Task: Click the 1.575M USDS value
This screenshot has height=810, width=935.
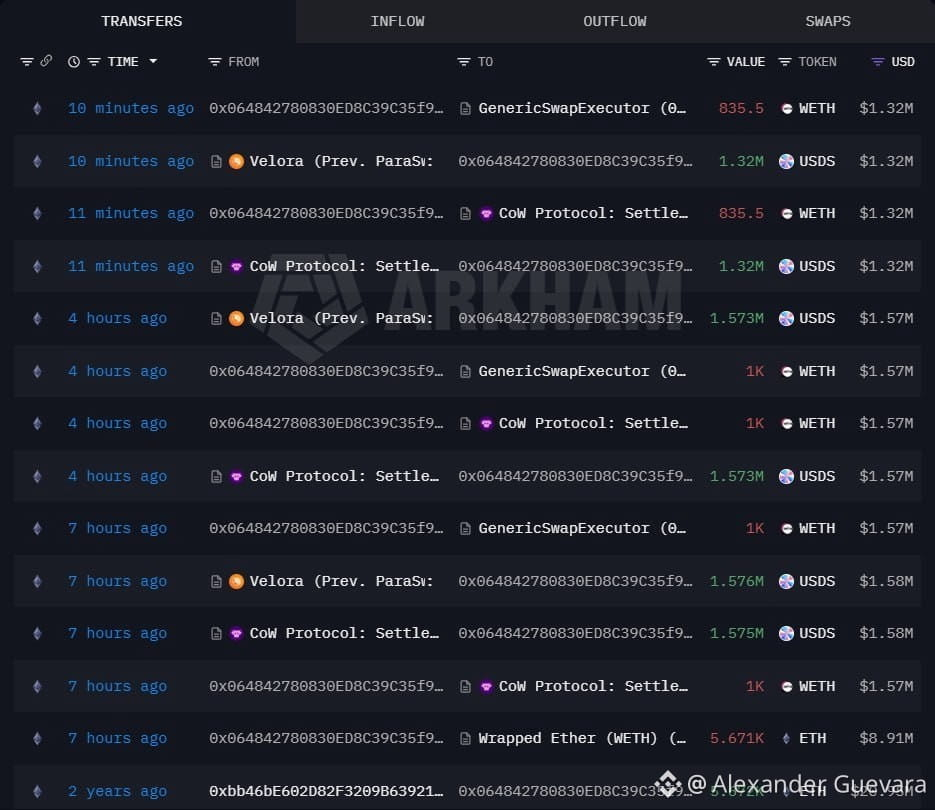Action: 736,633
